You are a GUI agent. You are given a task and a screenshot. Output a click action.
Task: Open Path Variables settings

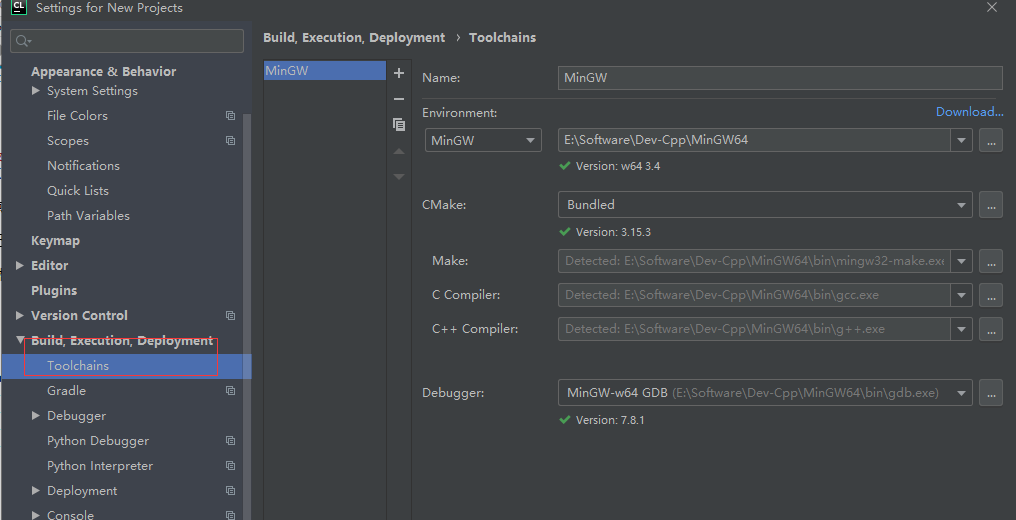pos(88,216)
